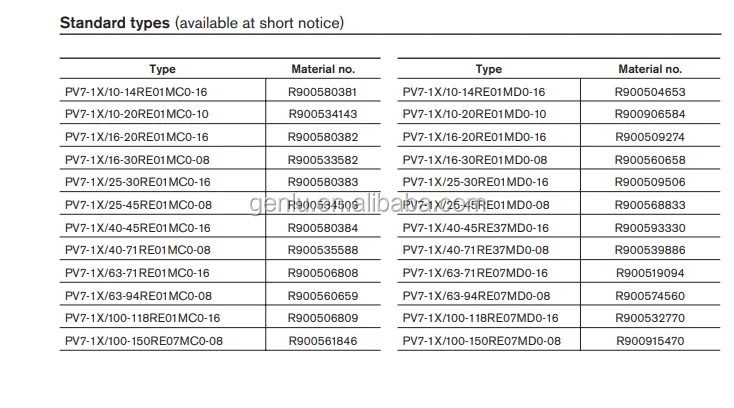Image resolution: width=734 pixels, height=408 pixels.
Task: Select the PV7-1X/10-14RE01MC0-16 type cell
Action: click(x=136, y=92)
